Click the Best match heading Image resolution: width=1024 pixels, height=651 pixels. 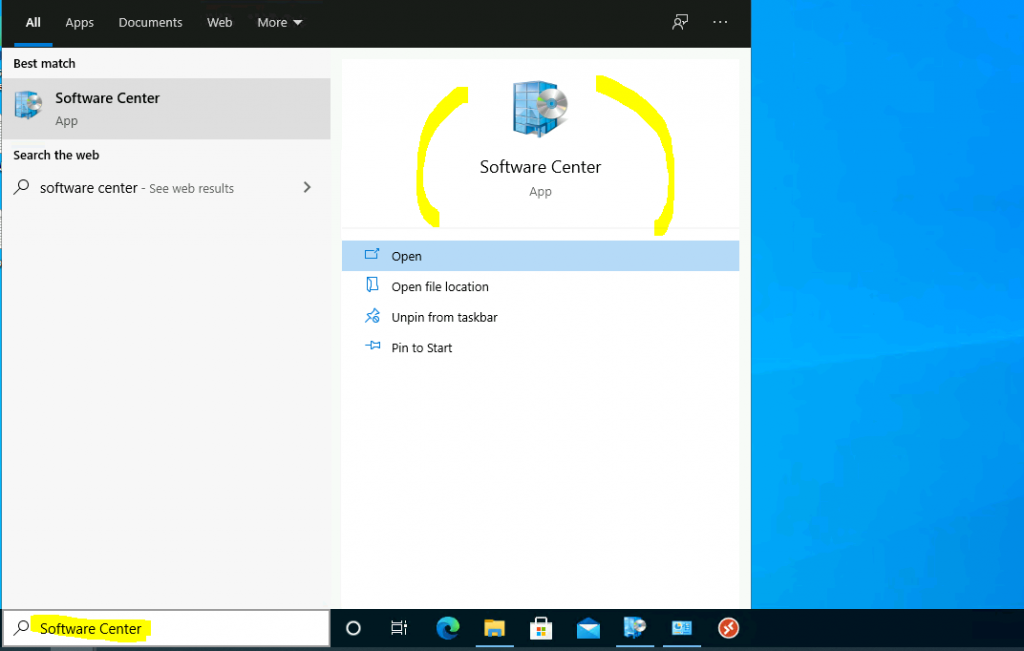(44, 63)
